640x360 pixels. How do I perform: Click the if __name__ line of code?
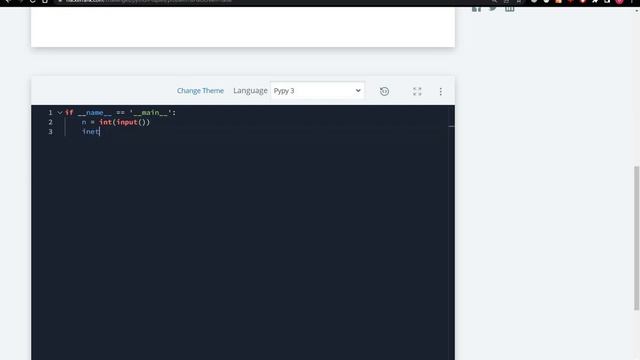(x=120, y=113)
